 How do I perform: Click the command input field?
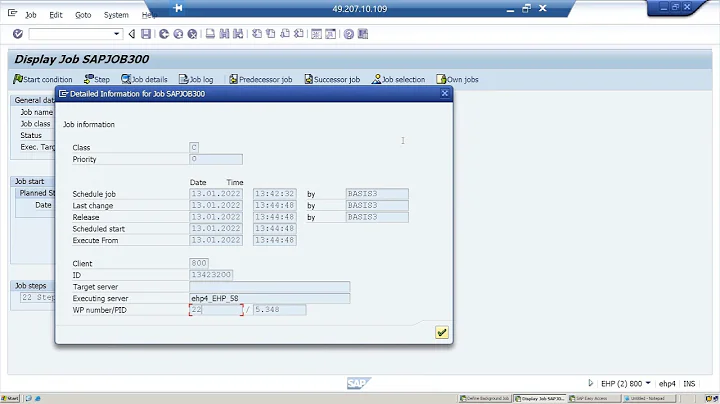click(x=71, y=34)
